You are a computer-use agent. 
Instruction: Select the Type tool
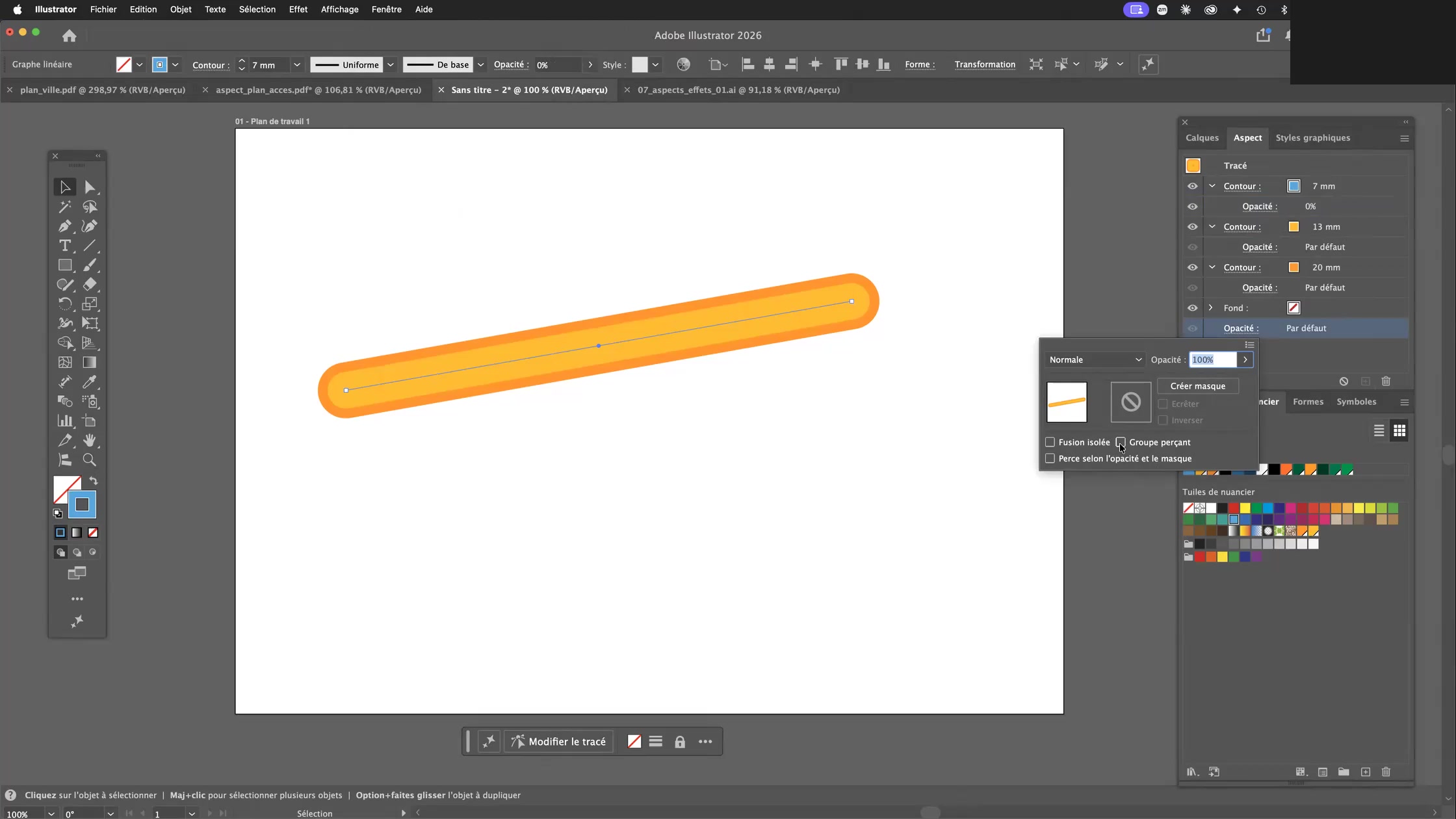click(x=65, y=246)
